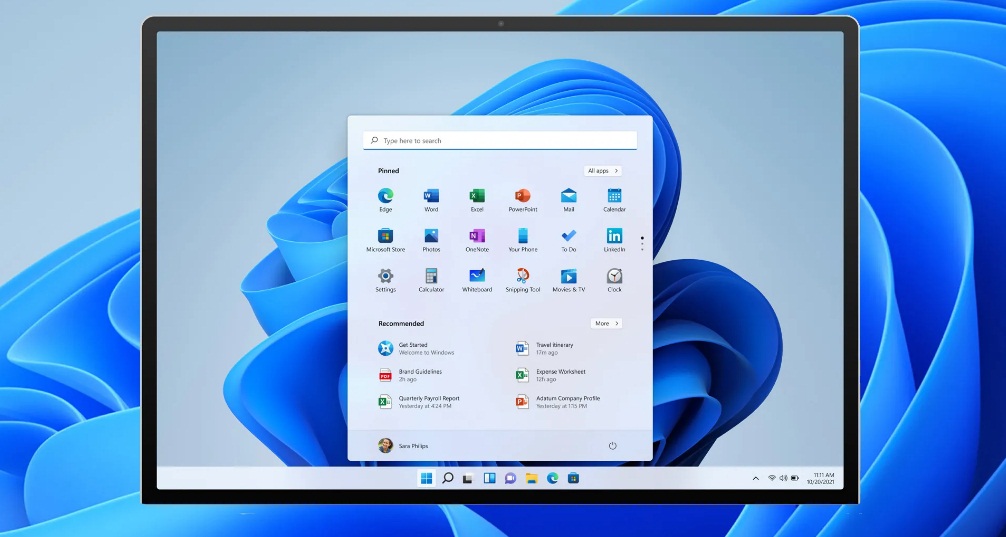Open PowerPoint in the Start menu
Viewport: 1006px width, 537px height.
click(x=522, y=196)
